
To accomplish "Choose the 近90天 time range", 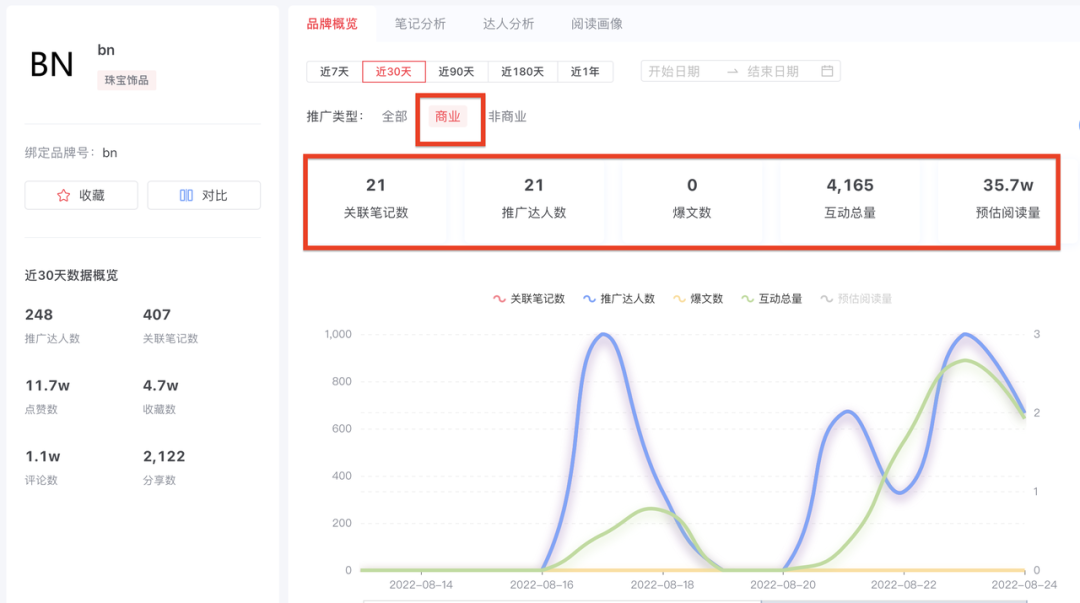I will pos(456,71).
